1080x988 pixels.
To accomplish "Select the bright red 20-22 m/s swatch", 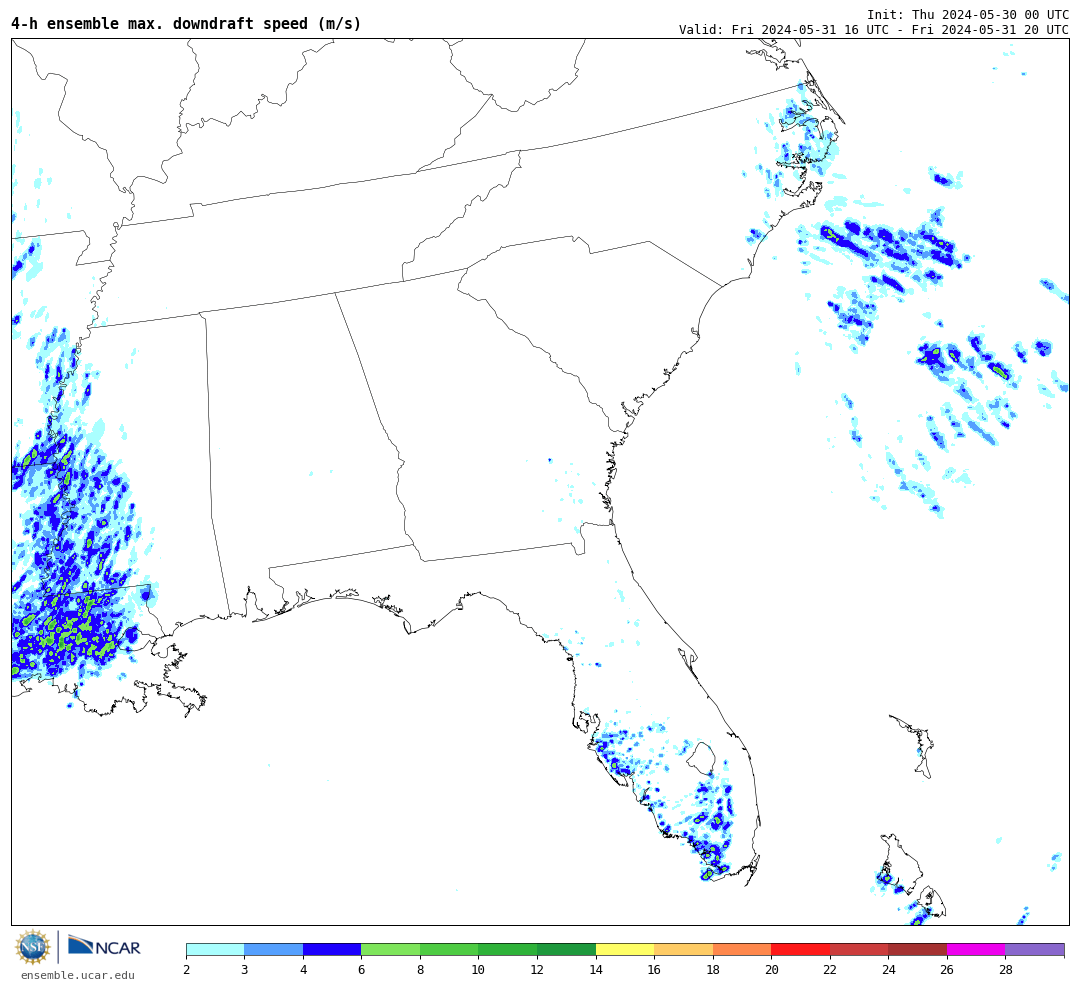I will (800, 949).
